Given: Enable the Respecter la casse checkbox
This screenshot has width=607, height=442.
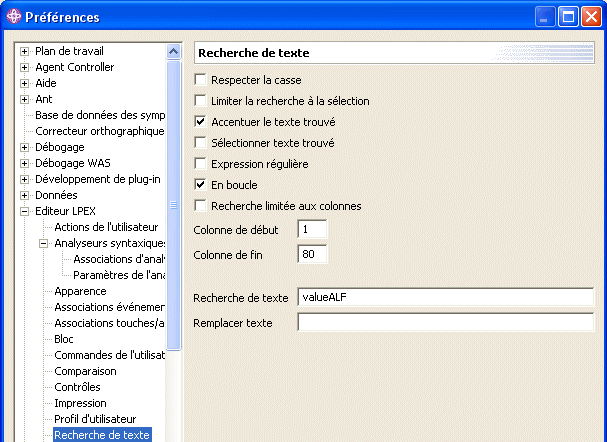Looking at the screenshot, I should coord(200,80).
